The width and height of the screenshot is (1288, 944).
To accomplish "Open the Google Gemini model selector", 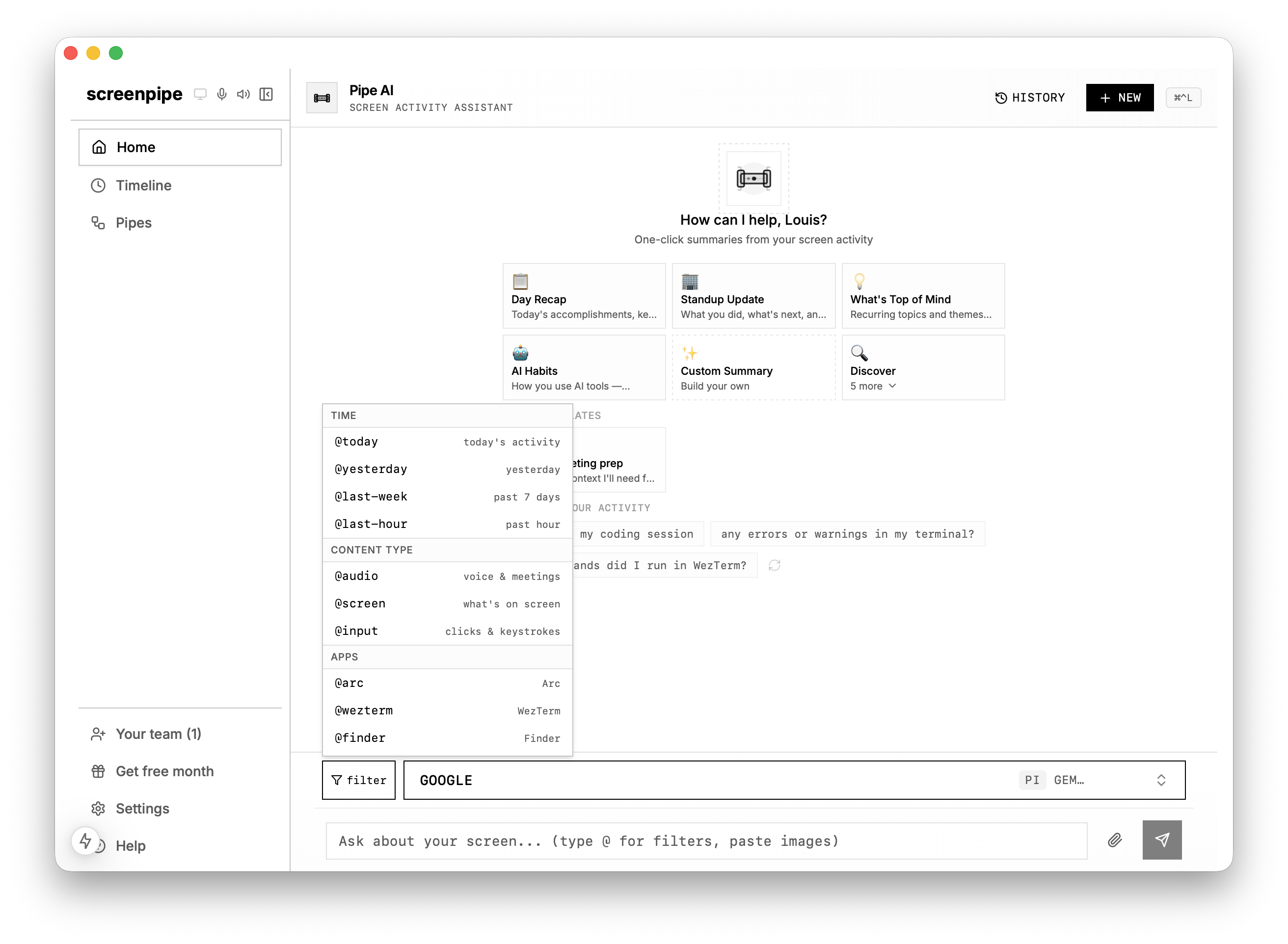I will [x=794, y=780].
